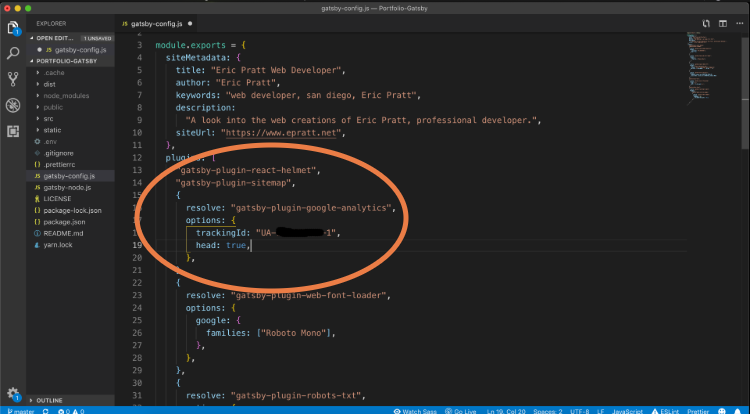Viewport: 750px width, 414px height.
Task: Open the Source Control view
Action: [13, 79]
